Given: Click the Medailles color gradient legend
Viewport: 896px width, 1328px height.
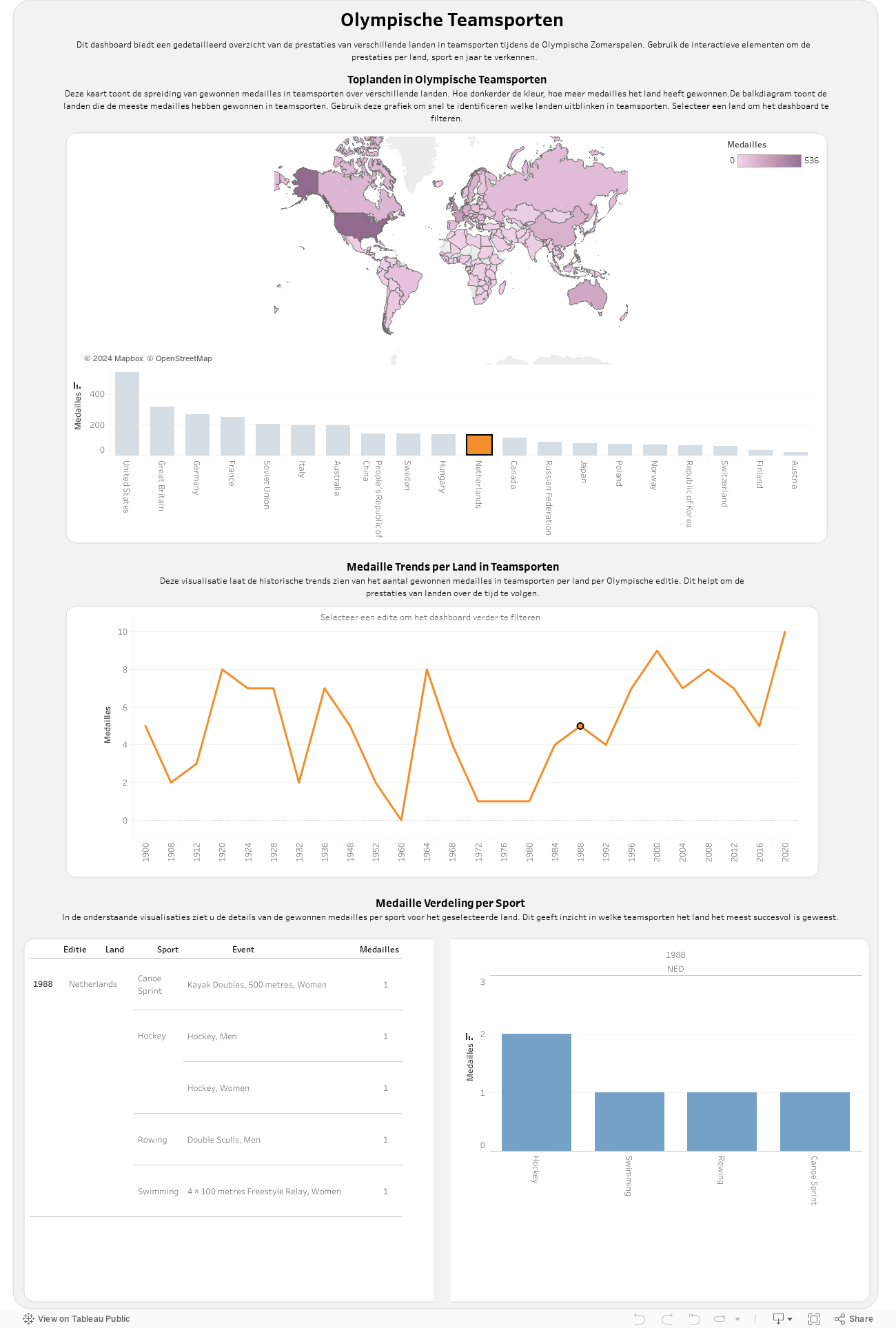Looking at the screenshot, I should click(x=769, y=161).
